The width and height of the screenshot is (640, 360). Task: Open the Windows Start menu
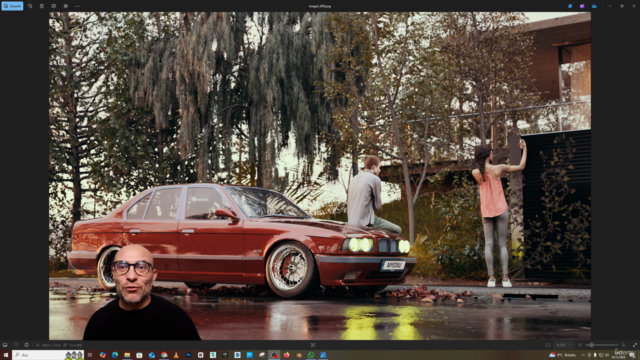coord(5,355)
